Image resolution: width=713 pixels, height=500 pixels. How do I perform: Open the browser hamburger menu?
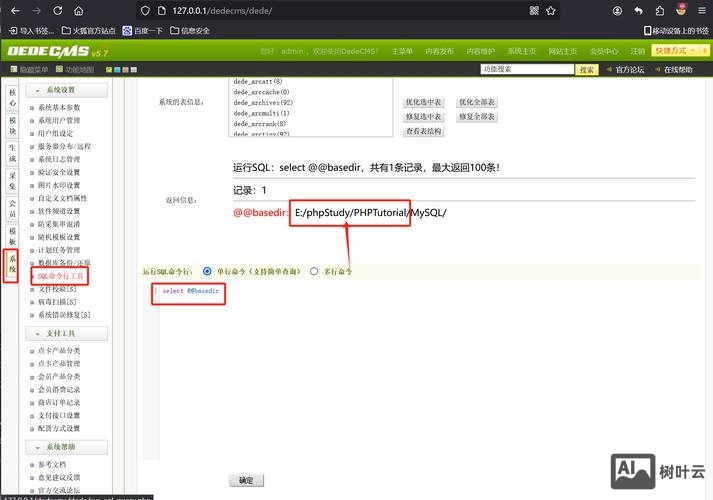(702, 10)
